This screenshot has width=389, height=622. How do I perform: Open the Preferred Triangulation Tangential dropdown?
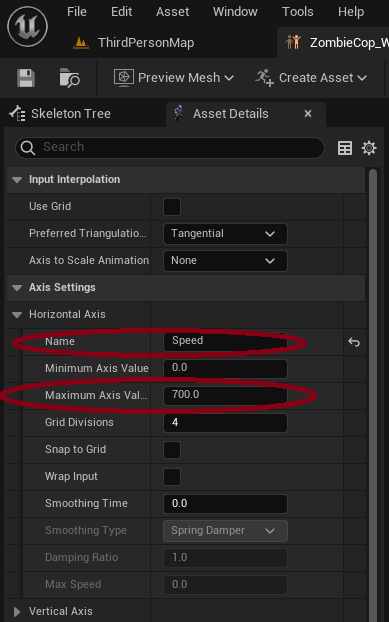pos(225,234)
